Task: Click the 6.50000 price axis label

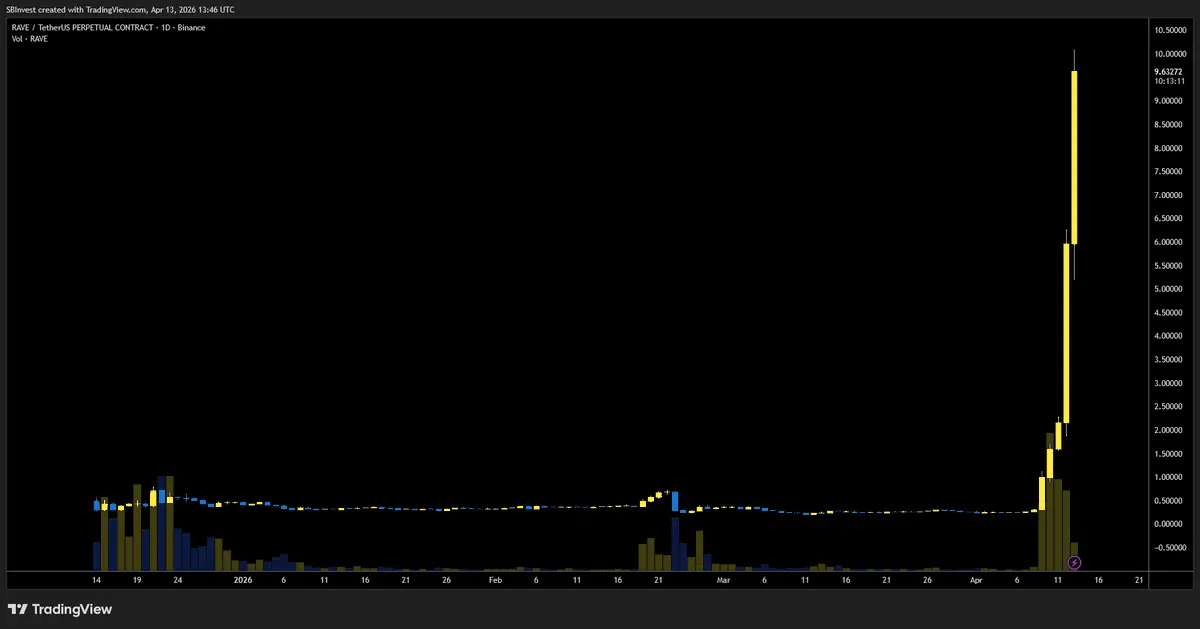Action: [1170, 219]
